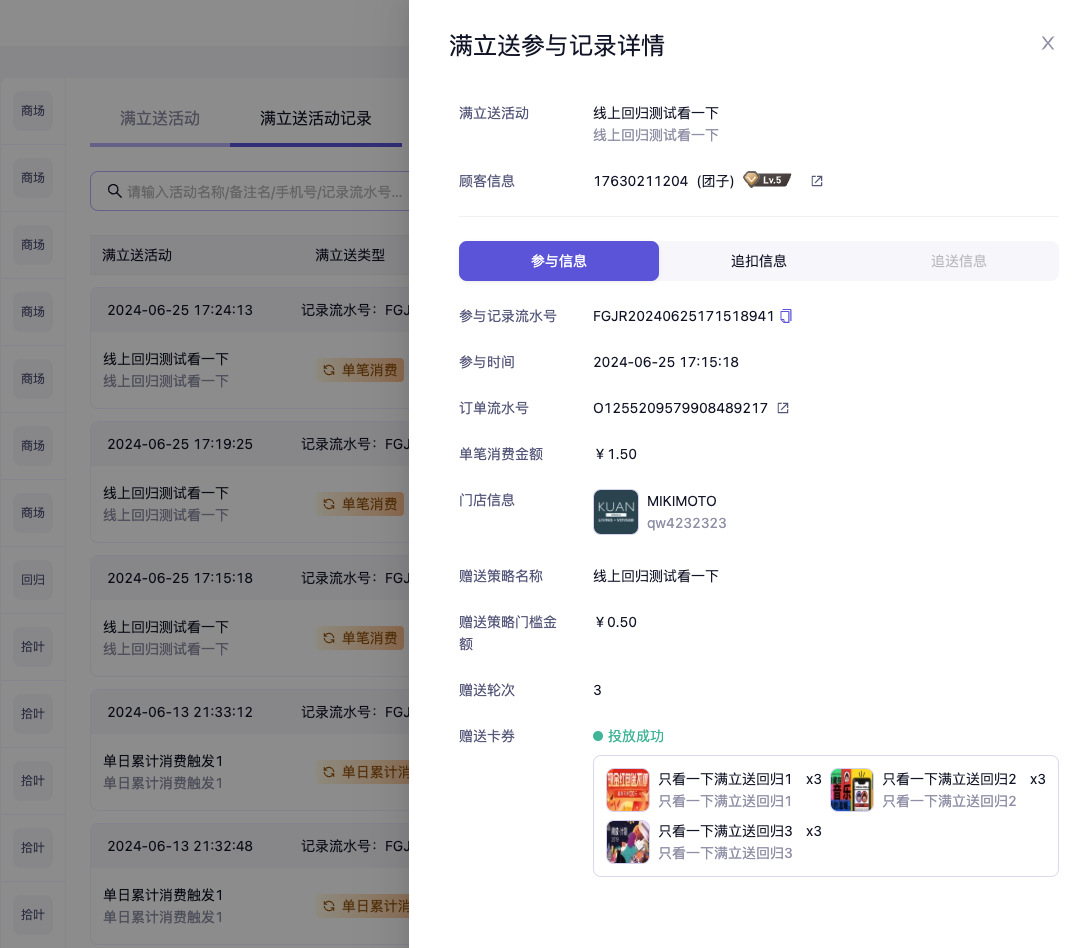Click the order number O1255209579908489217
Screen dimensions: 1080x948
click(x=680, y=408)
